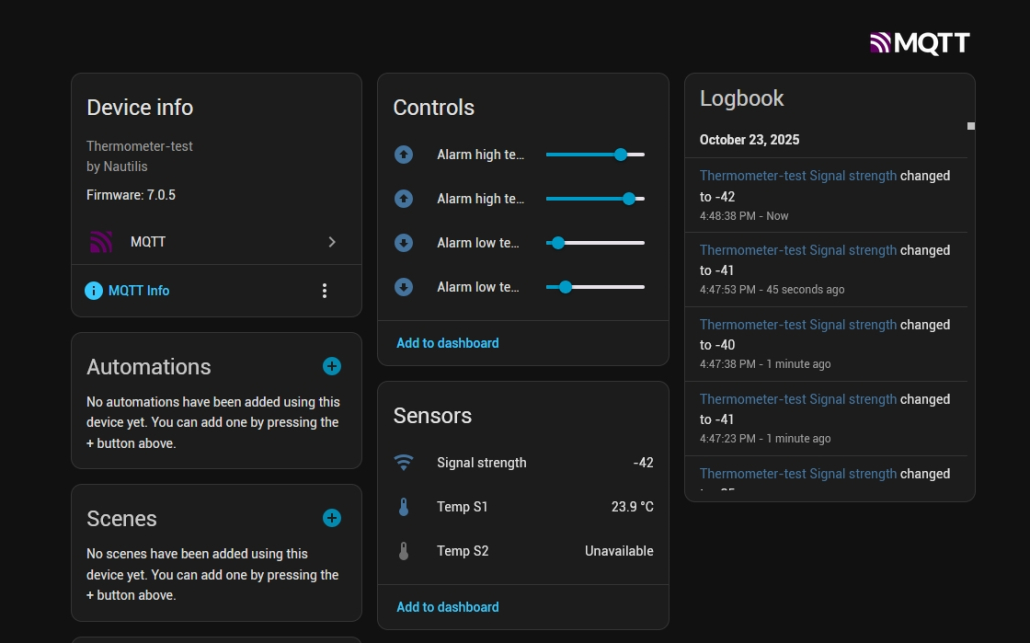
Task: Click the up-arrow icon of the topmost Alarm high control
Action: (403, 155)
